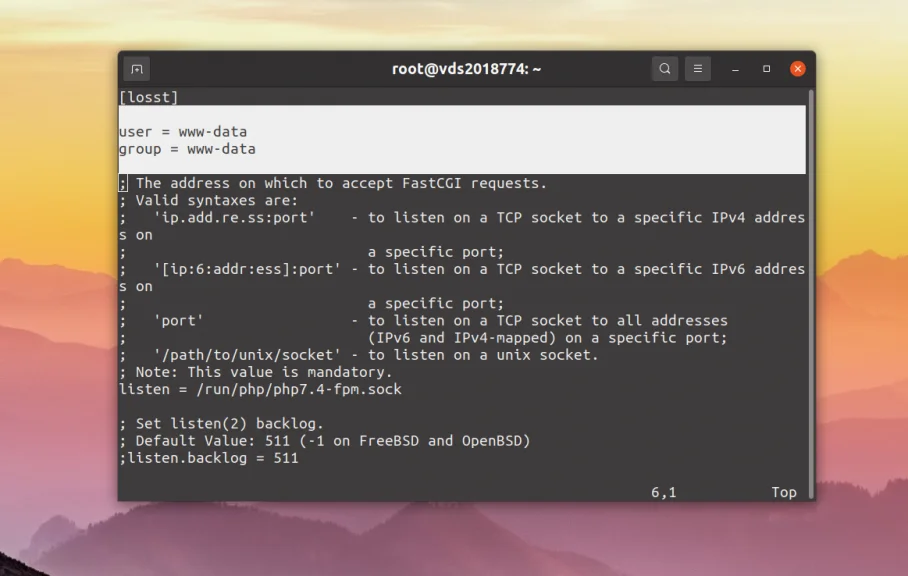
Task: Click the '[ip:6:addr:ess]:port' syntax text
Action: click(x=247, y=269)
